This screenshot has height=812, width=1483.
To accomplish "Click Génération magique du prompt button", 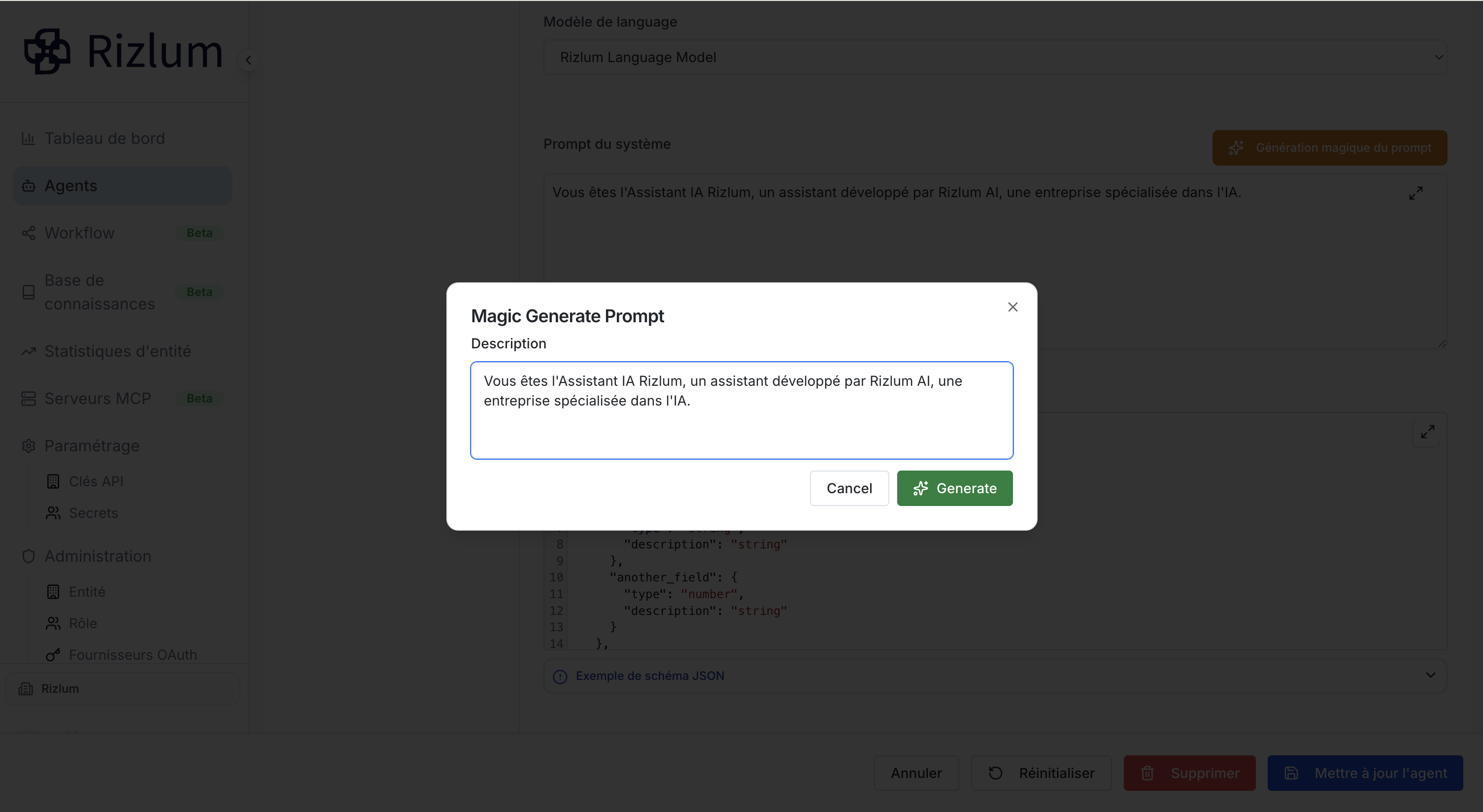I will (x=1329, y=148).
